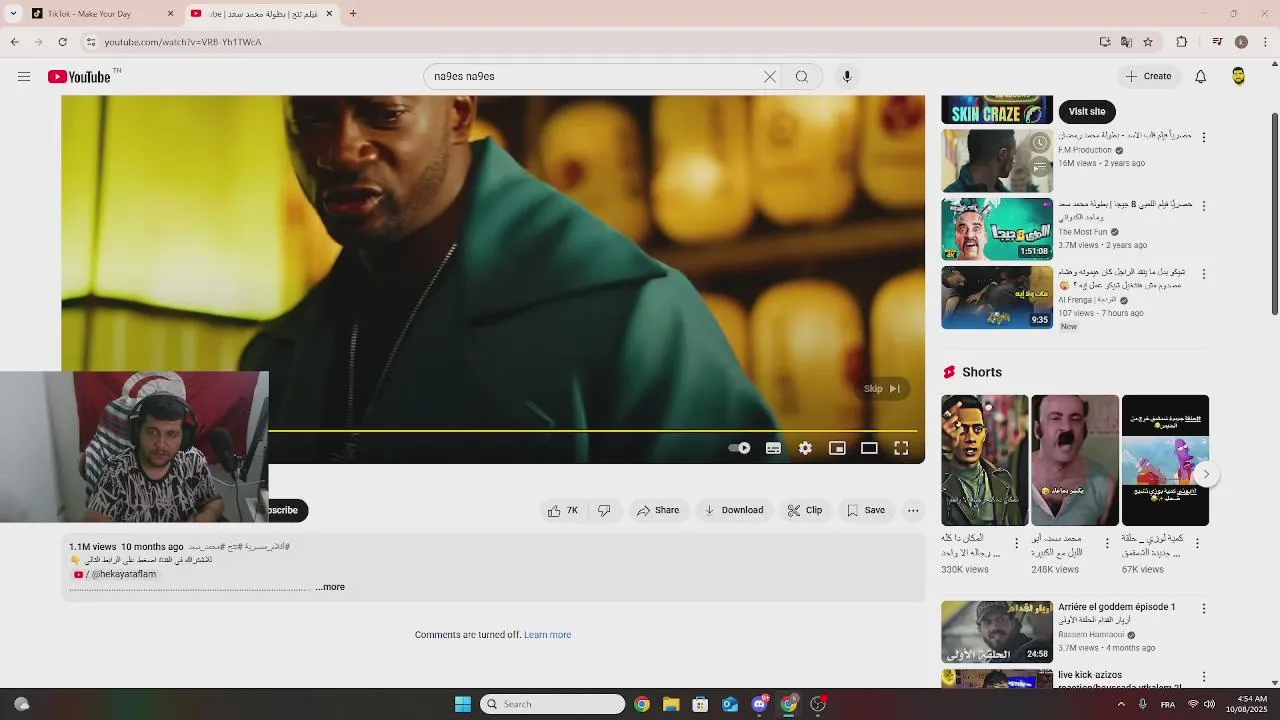
Task: Open Bassem Hamraoui channel name
Action: (x=1091, y=635)
